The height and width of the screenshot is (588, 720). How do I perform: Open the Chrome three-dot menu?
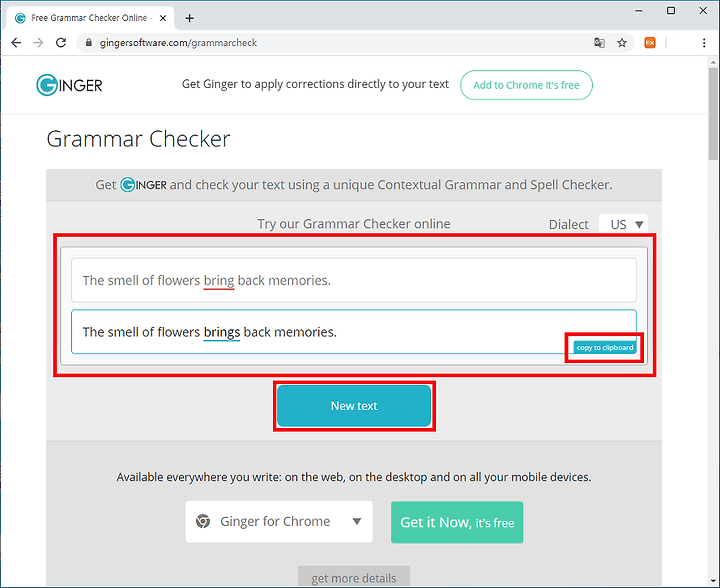pyautogui.click(x=704, y=43)
